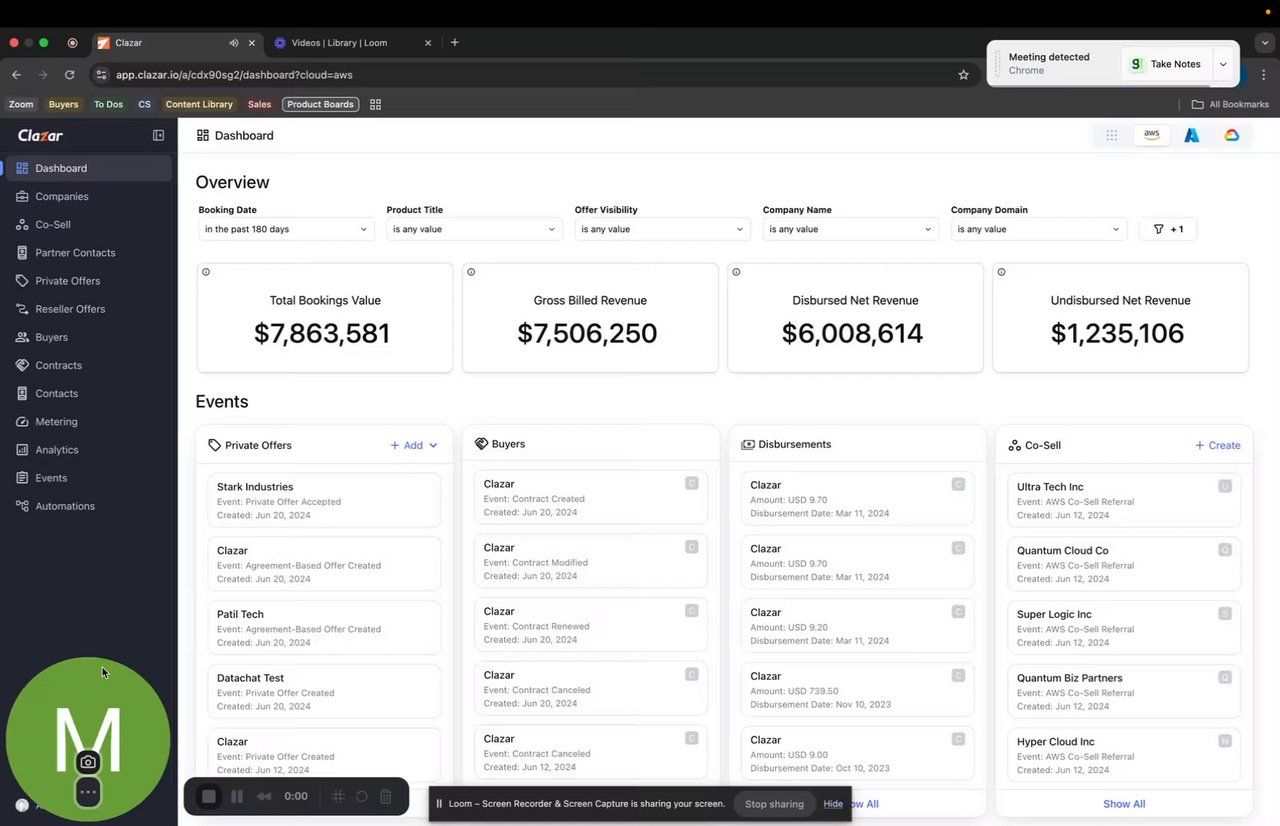The height and width of the screenshot is (826, 1280).
Task: Select the AWS cloud icon
Action: 1152,135
